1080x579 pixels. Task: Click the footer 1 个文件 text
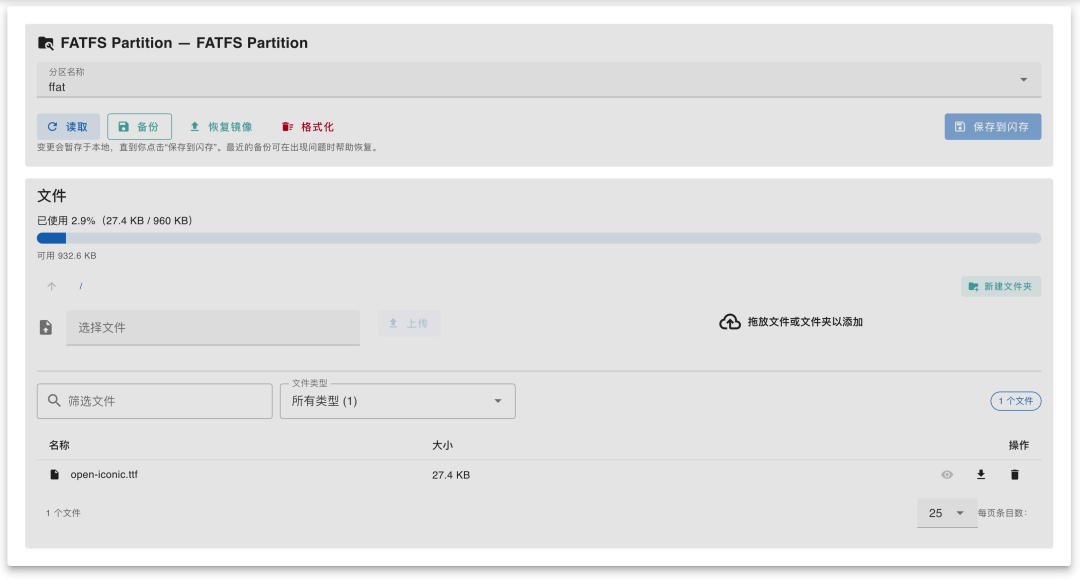click(63, 513)
